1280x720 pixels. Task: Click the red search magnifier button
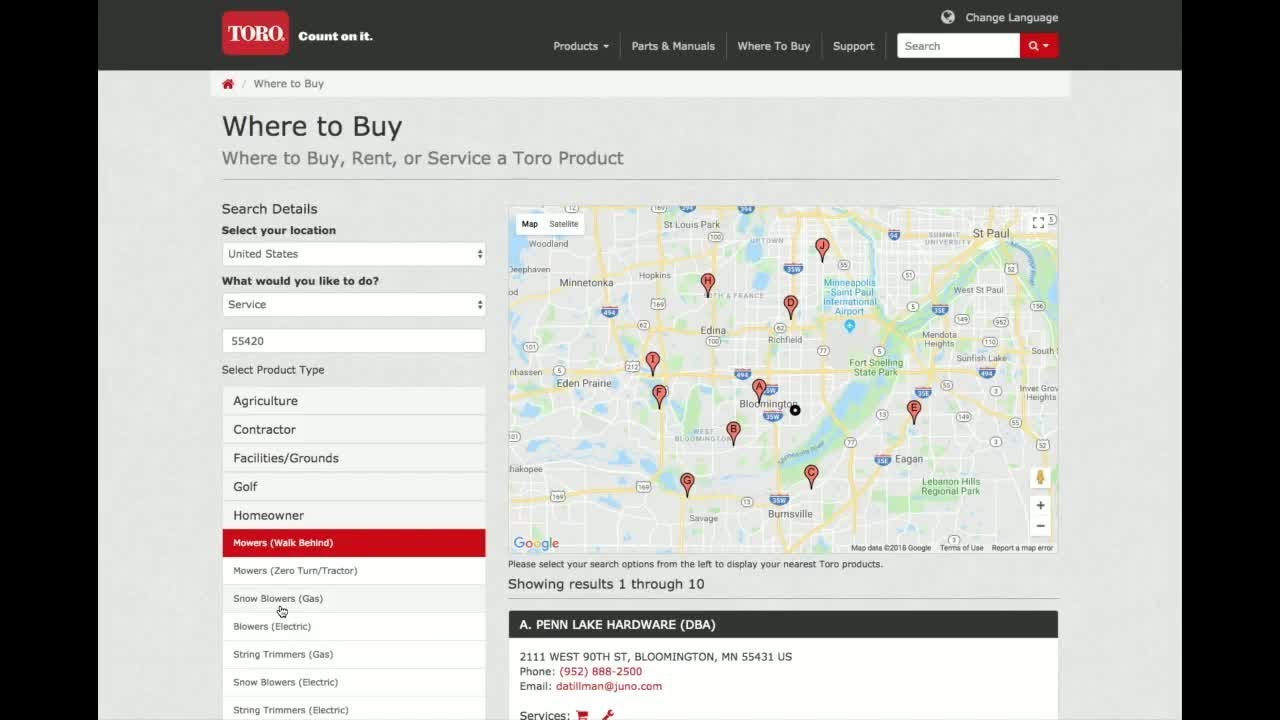coord(1039,46)
